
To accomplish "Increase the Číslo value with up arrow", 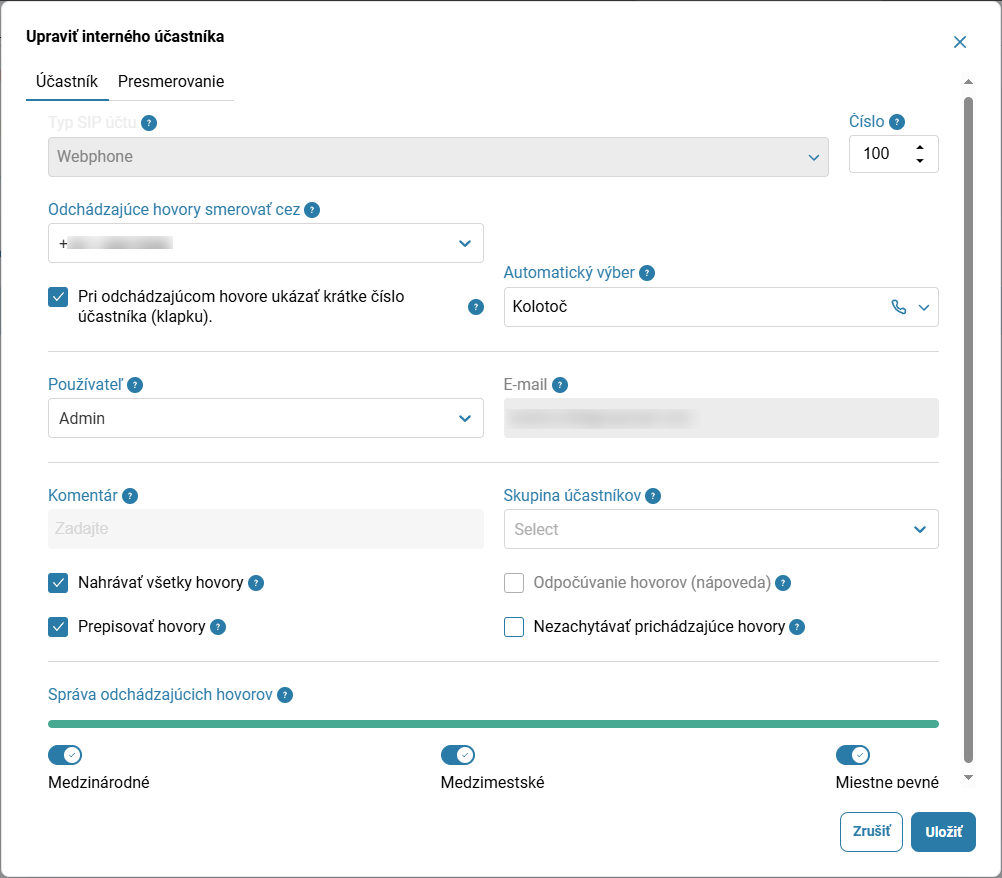I will pos(920,148).
